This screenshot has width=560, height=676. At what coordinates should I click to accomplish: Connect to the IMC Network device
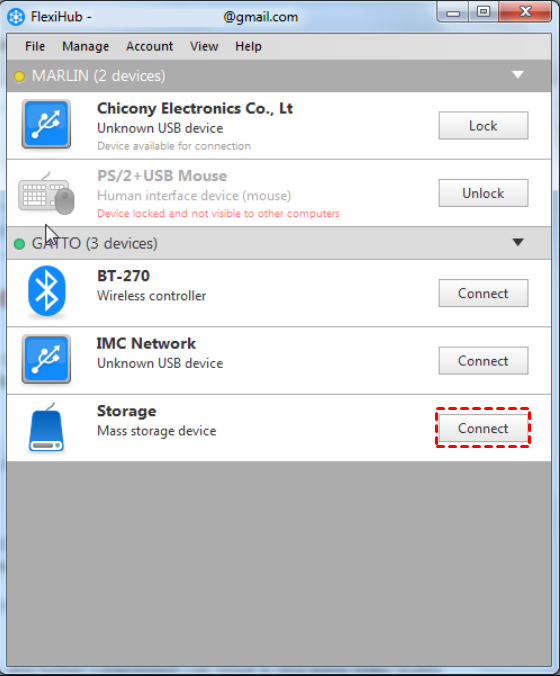483,361
